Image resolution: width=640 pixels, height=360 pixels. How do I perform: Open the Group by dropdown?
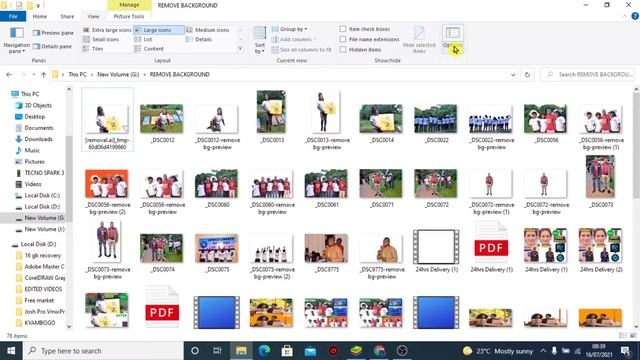coord(289,29)
